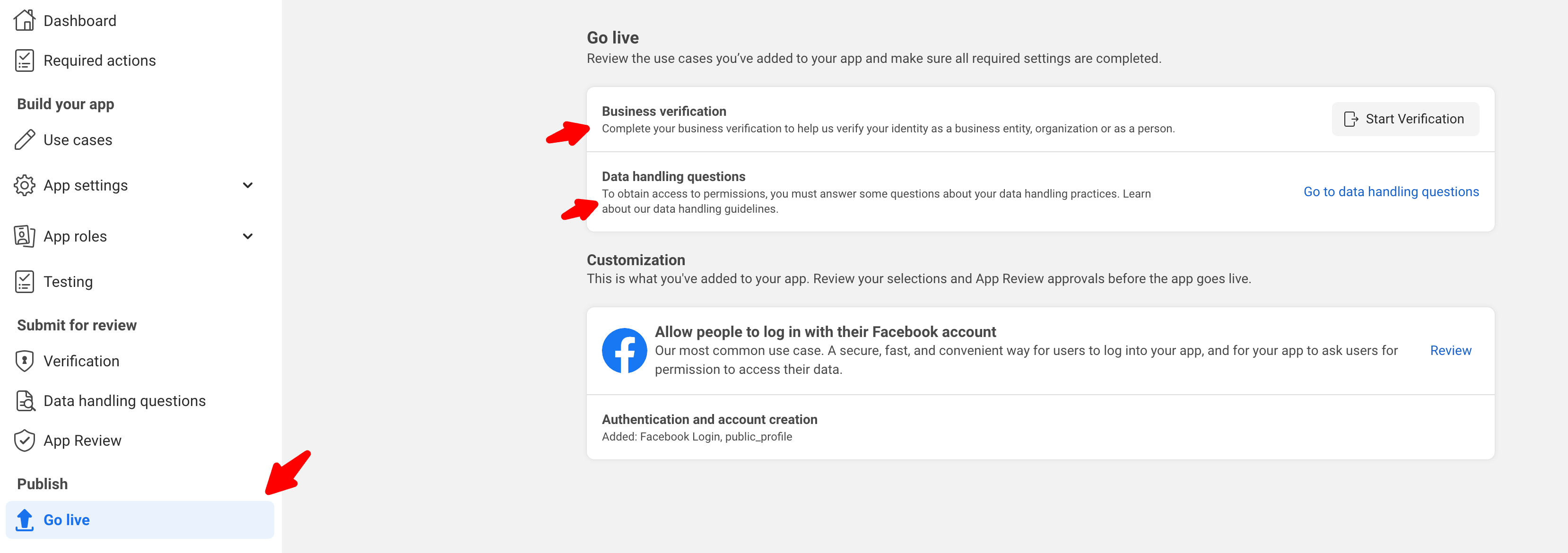Click the Data handling questions document icon
The height and width of the screenshot is (553, 1568).
click(x=24, y=401)
